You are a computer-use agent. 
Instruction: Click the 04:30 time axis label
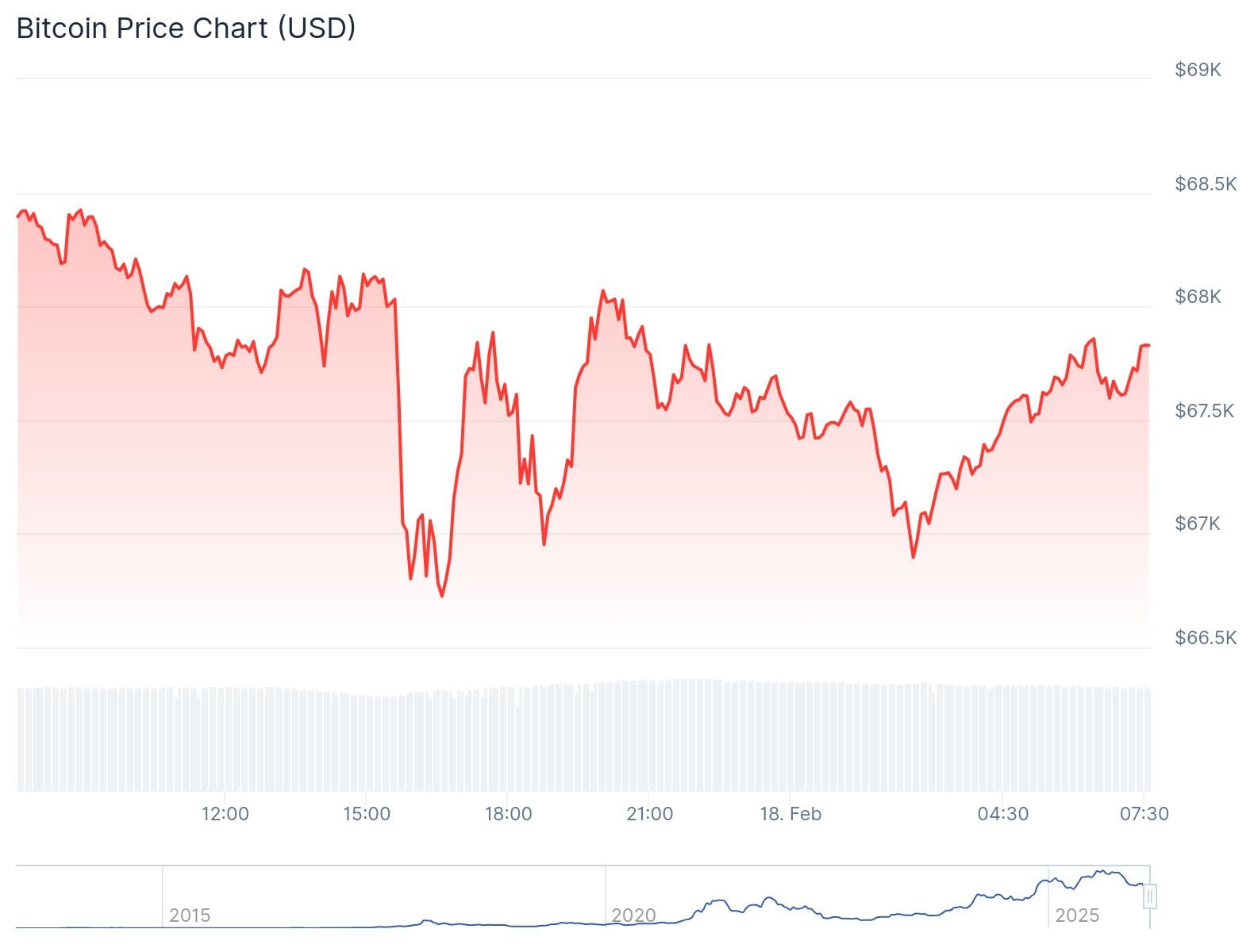1003,814
